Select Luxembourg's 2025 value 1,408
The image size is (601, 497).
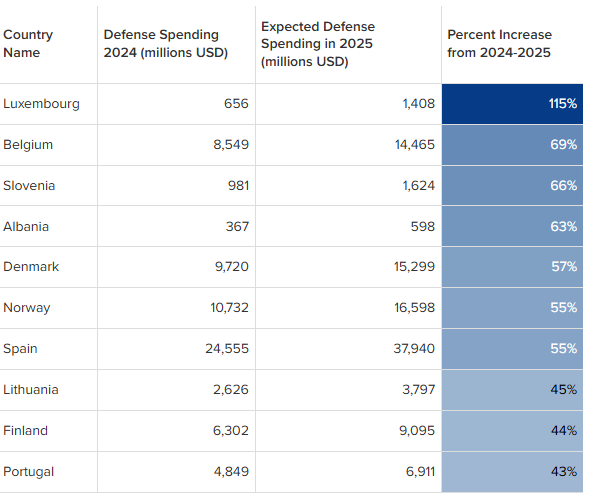pos(419,104)
